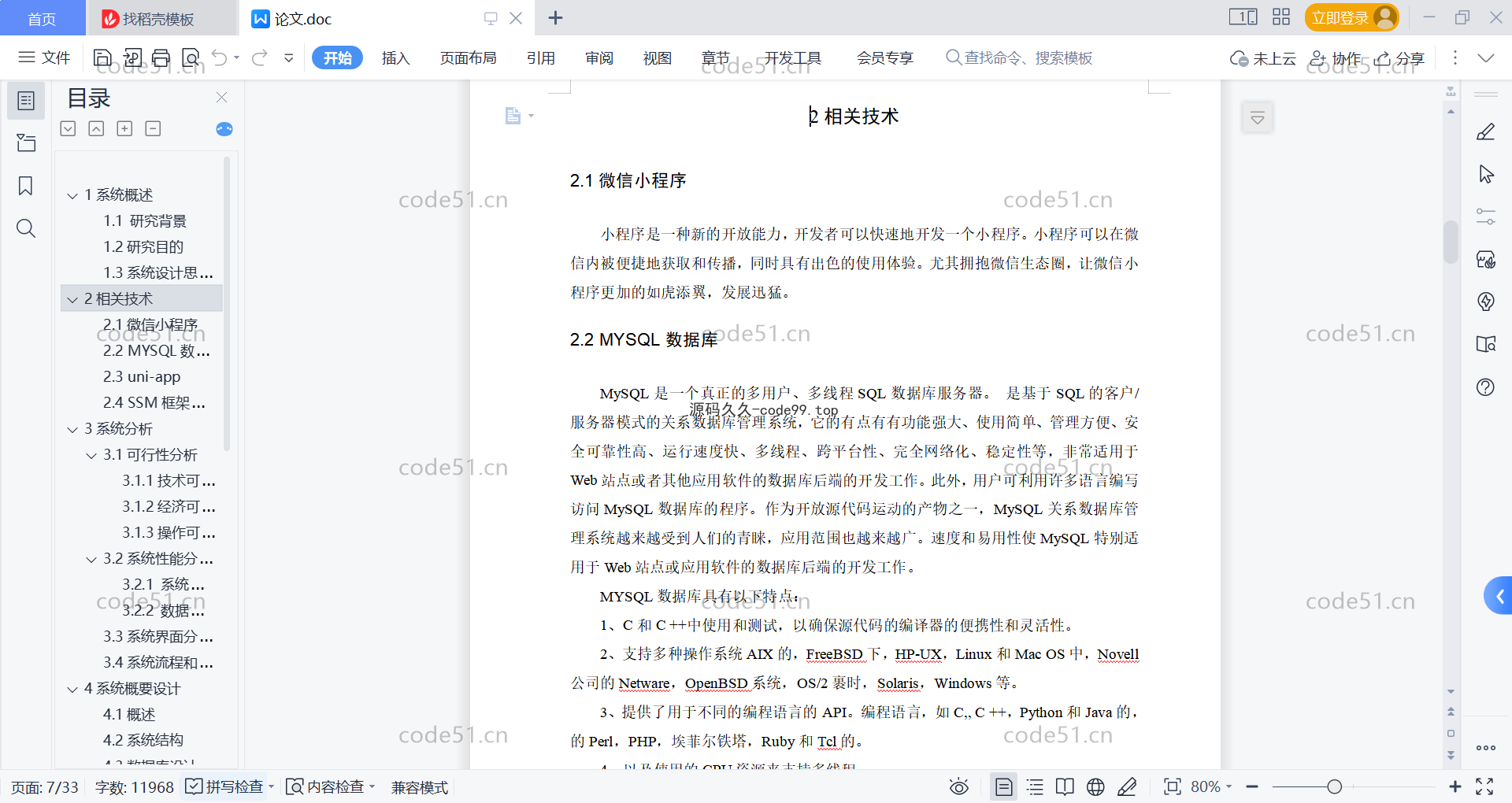
Task: Switch to the 首页 tab
Action: pyautogui.click(x=42, y=18)
